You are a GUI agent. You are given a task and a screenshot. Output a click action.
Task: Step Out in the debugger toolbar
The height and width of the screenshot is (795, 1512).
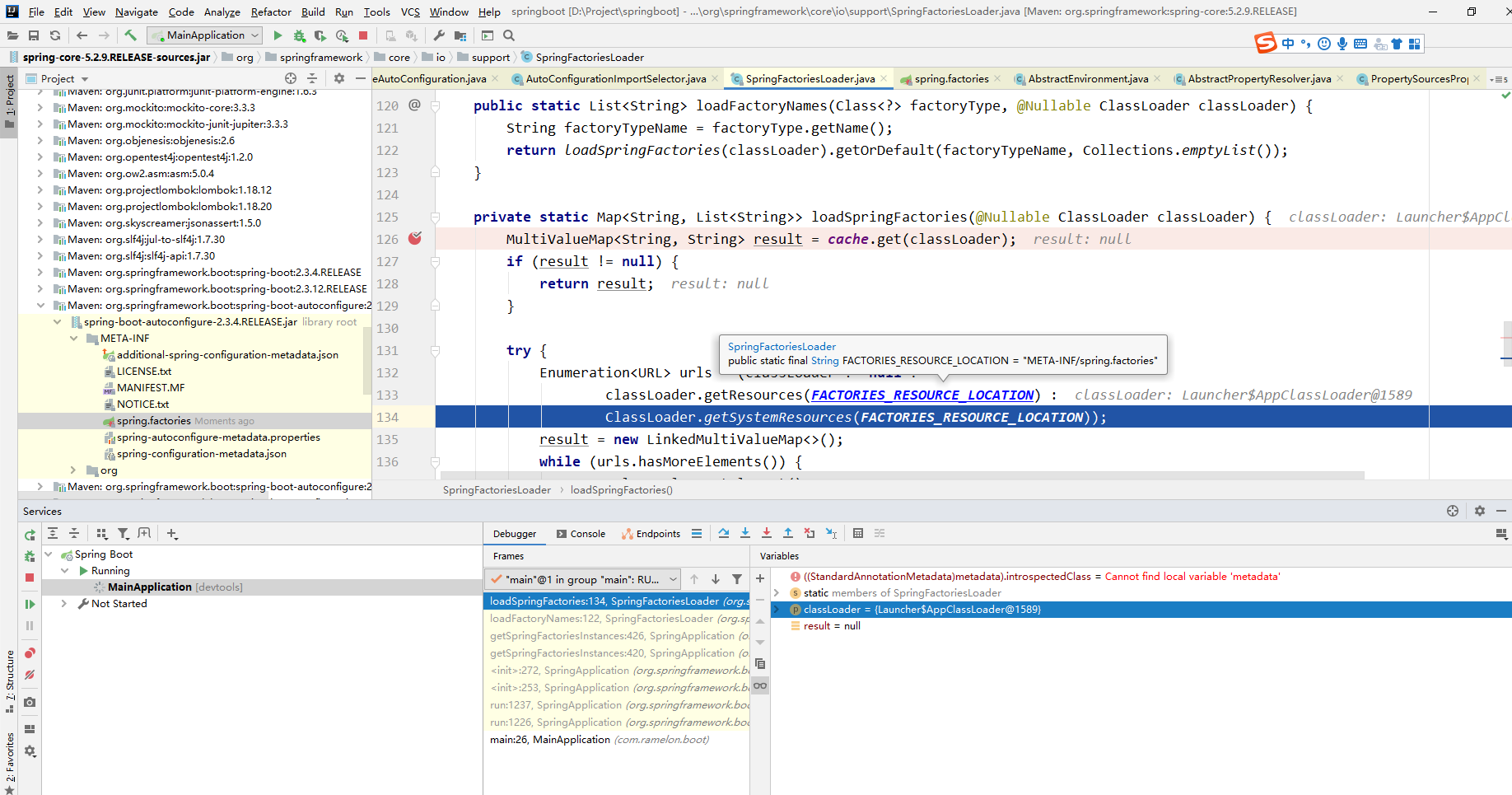pyautogui.click(x=788, y=533)
